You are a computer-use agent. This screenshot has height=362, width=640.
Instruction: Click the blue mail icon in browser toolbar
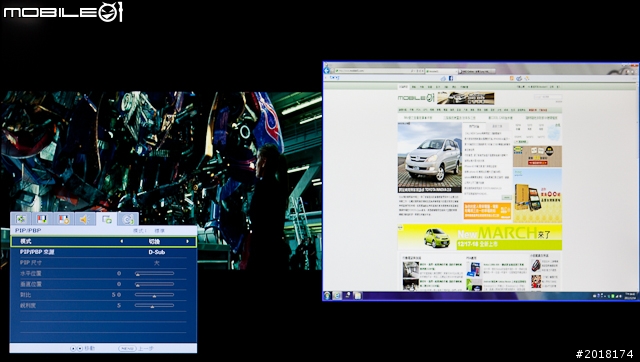[519, 78]
